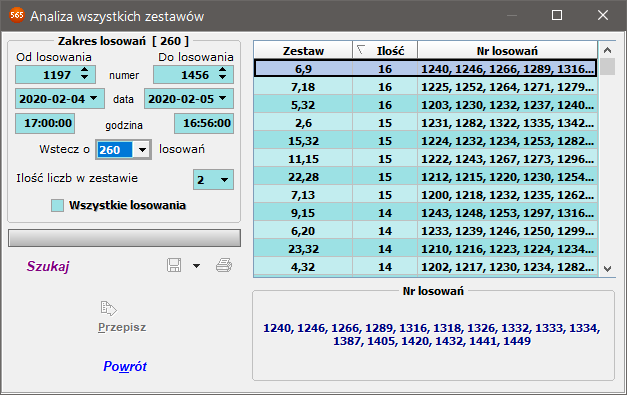This screenshot has height=395, width=627.
Task: Select the row with set 7,13
Action: [x=425, y=195]
